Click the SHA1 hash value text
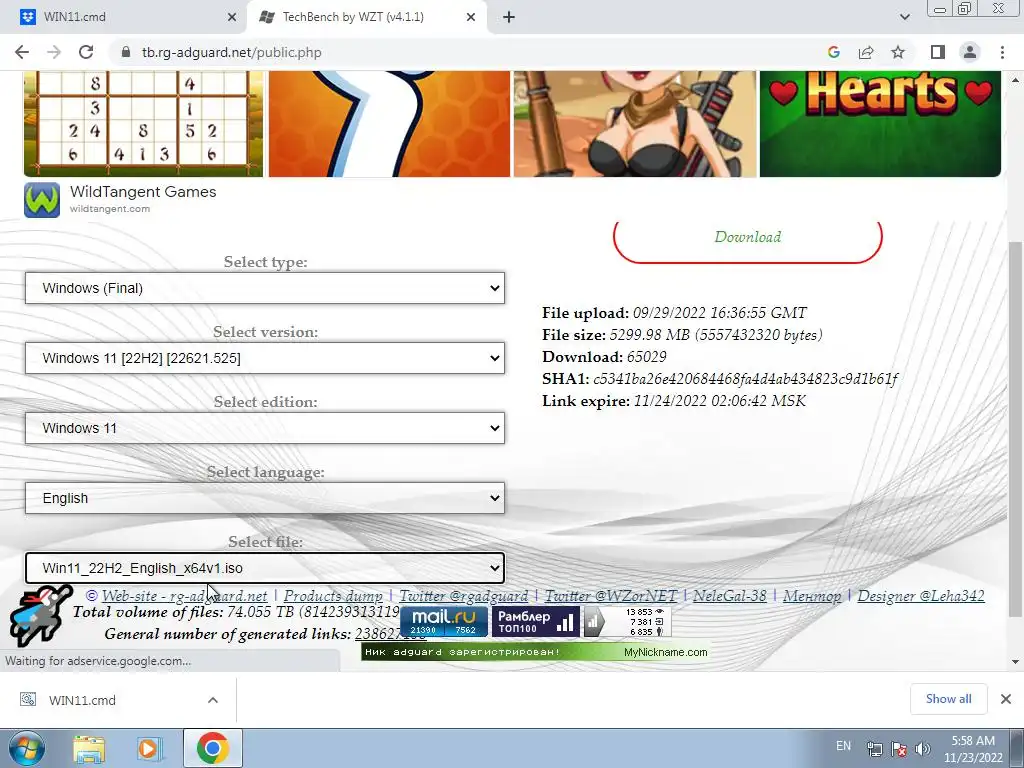Image resolution: width=1024 pixels, height=768 pixels. pyautogui.click(x=745, y=379)
